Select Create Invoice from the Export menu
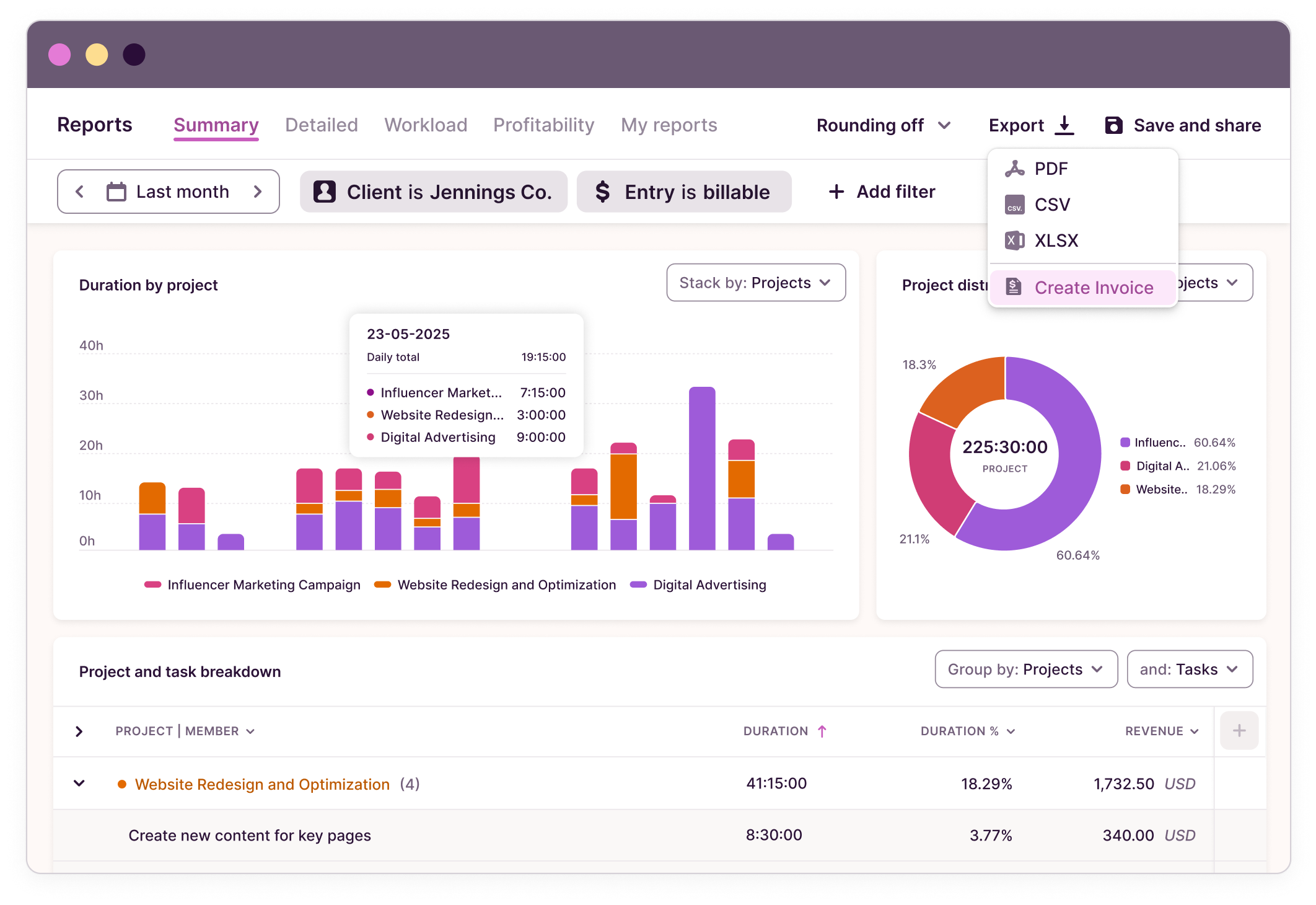 (1094, 287)
